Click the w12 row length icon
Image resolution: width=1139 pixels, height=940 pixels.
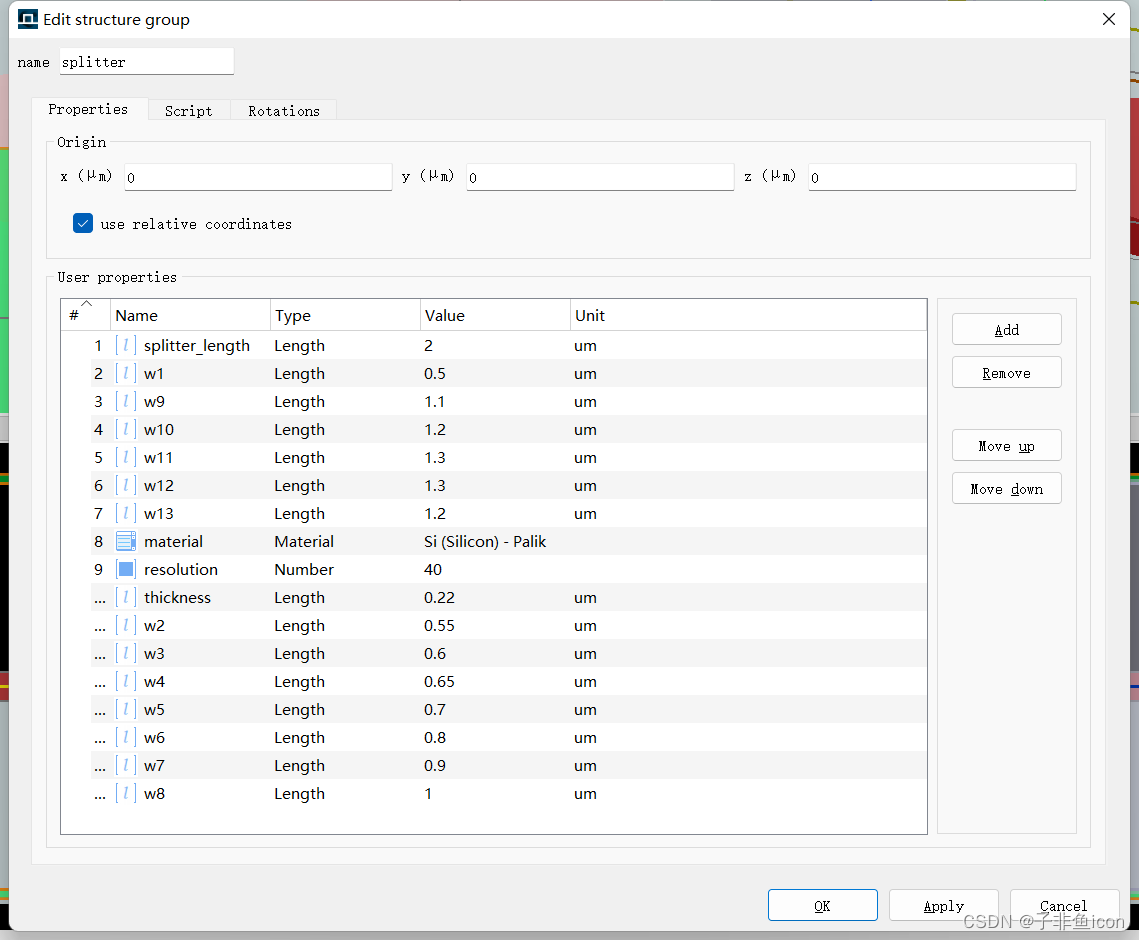coord(126,485)
